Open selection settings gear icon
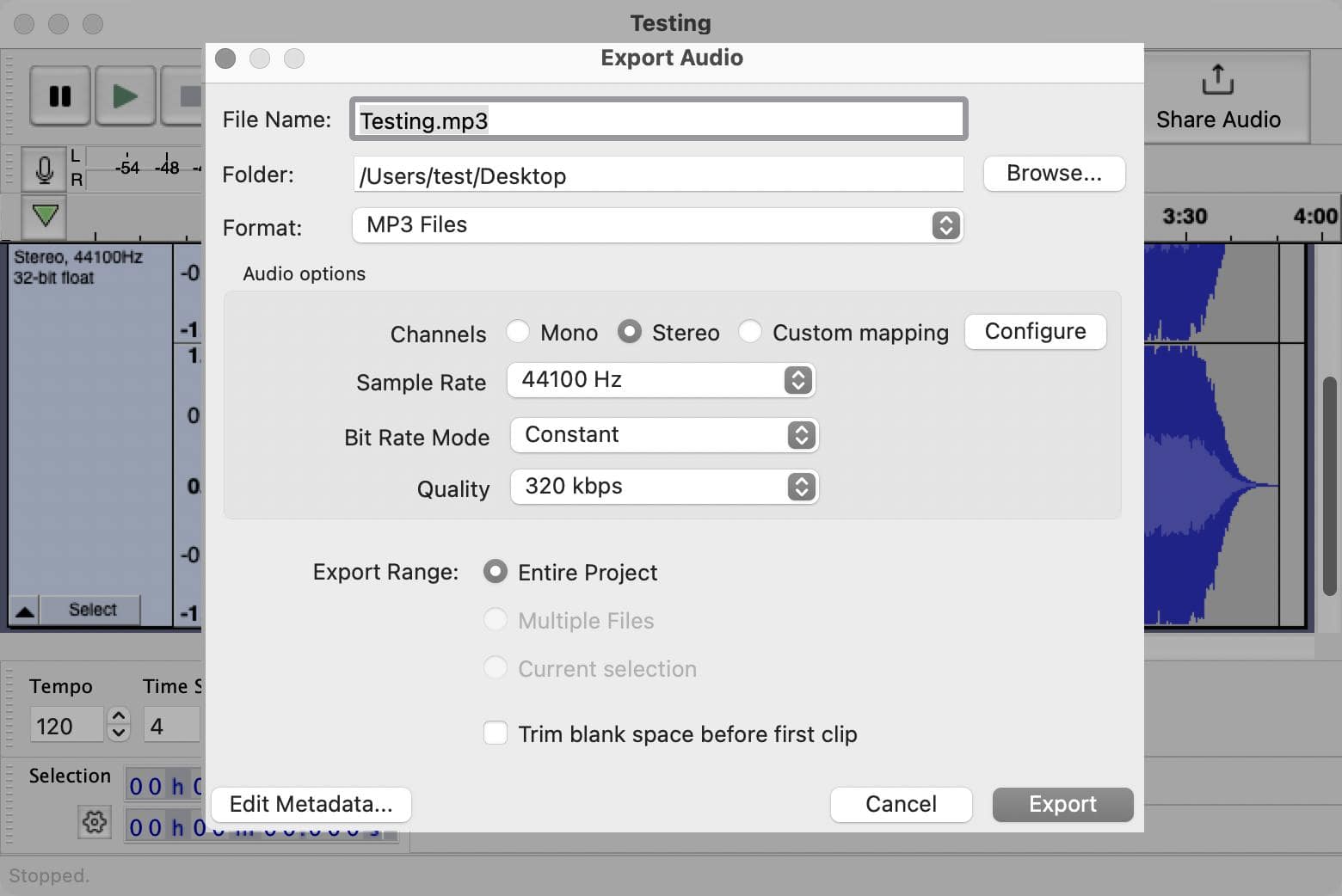This screenshot has height=896, width=1342. point(95,821)
